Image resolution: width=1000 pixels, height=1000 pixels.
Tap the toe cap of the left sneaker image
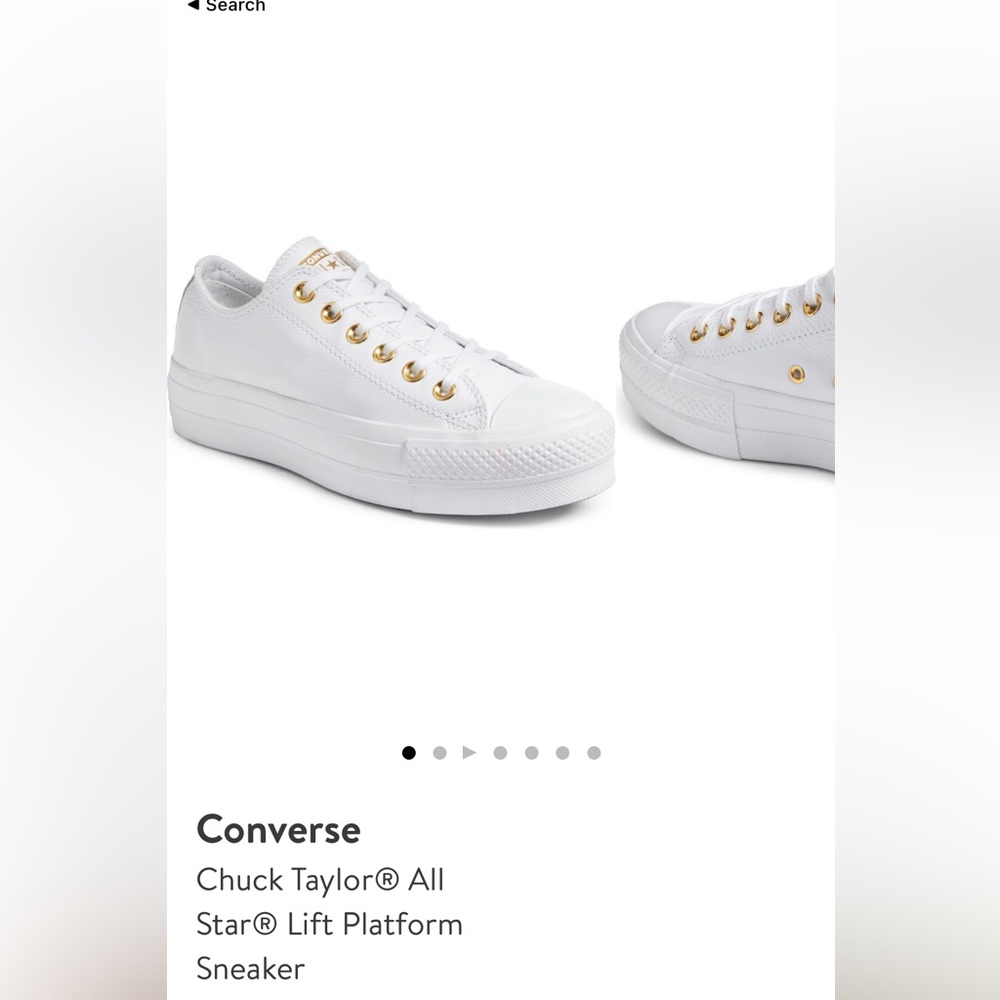coord(540,420)
